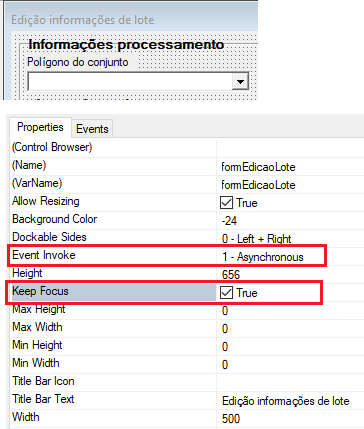Click the Informações processamento group label
This screenshot has width=364, height=429.
126,44
